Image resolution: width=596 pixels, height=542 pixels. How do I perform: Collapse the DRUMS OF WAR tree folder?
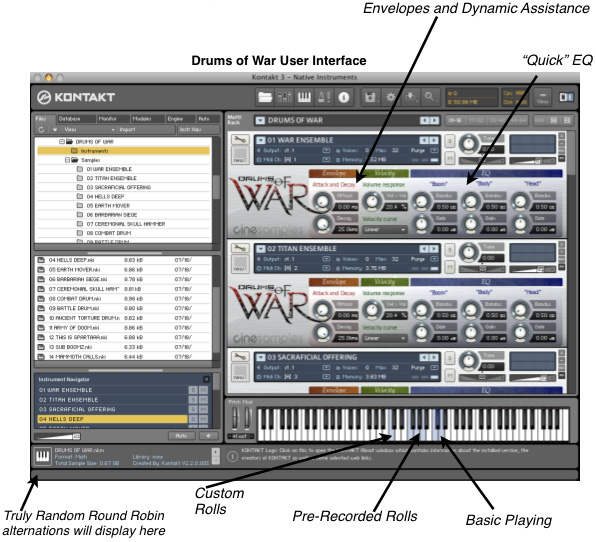click(62, 142)
